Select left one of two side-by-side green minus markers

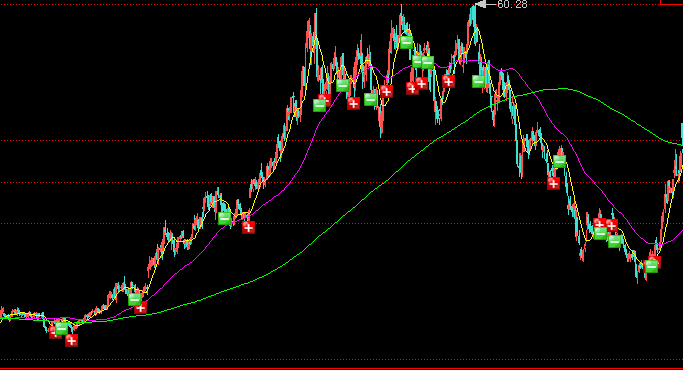point(417,61)
